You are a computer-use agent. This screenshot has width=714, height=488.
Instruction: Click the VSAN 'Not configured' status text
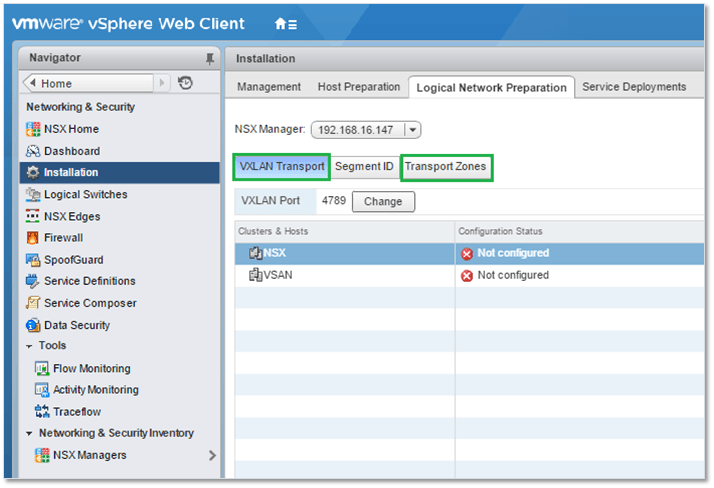pyautogui.click(x=513, y=275)
